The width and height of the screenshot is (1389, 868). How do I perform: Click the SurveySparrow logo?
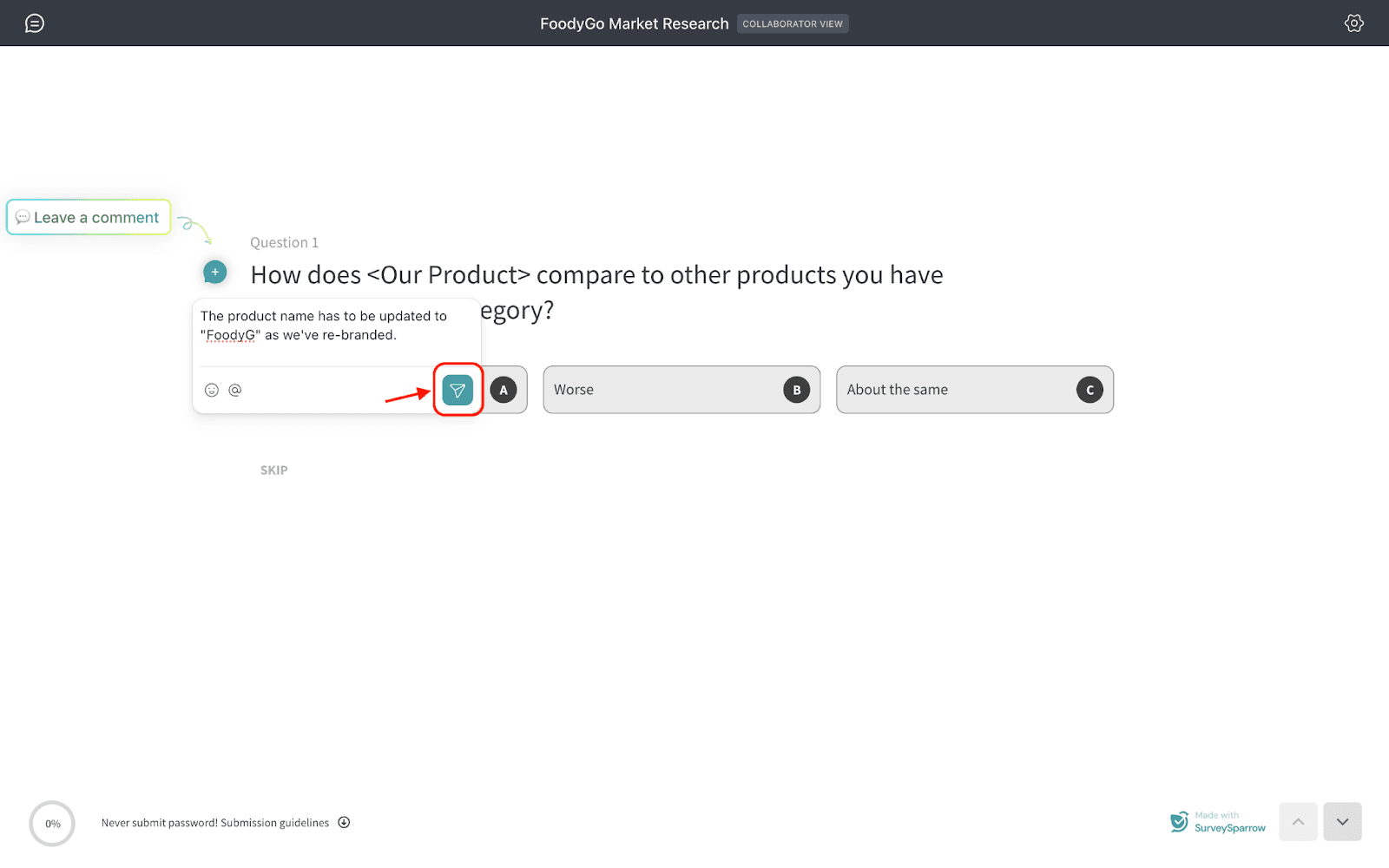pos(1179,822)
